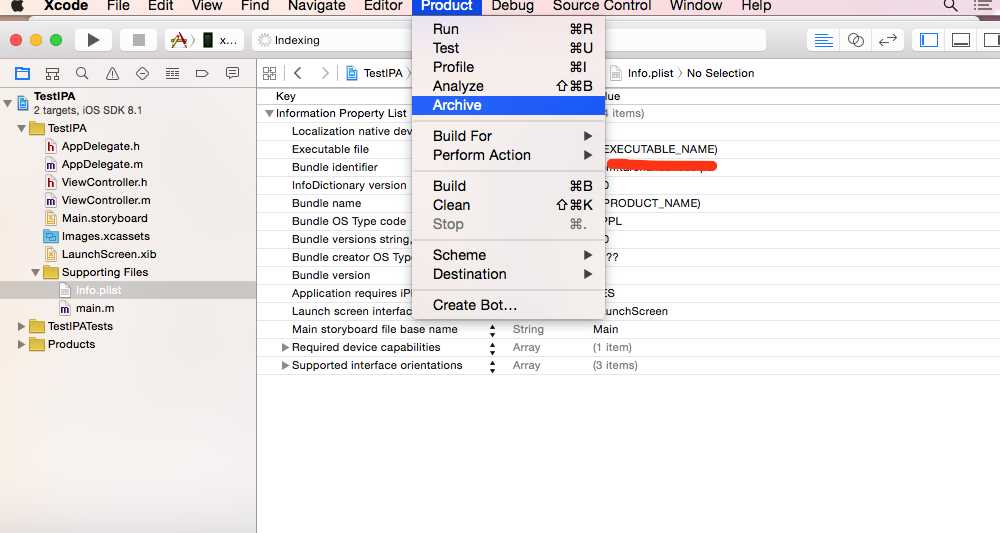Image resolution: width=1000 pixels, height=533 pixels.
Task: Click the type stepper for Supported interface orientations
Action: tap(492, 366)
